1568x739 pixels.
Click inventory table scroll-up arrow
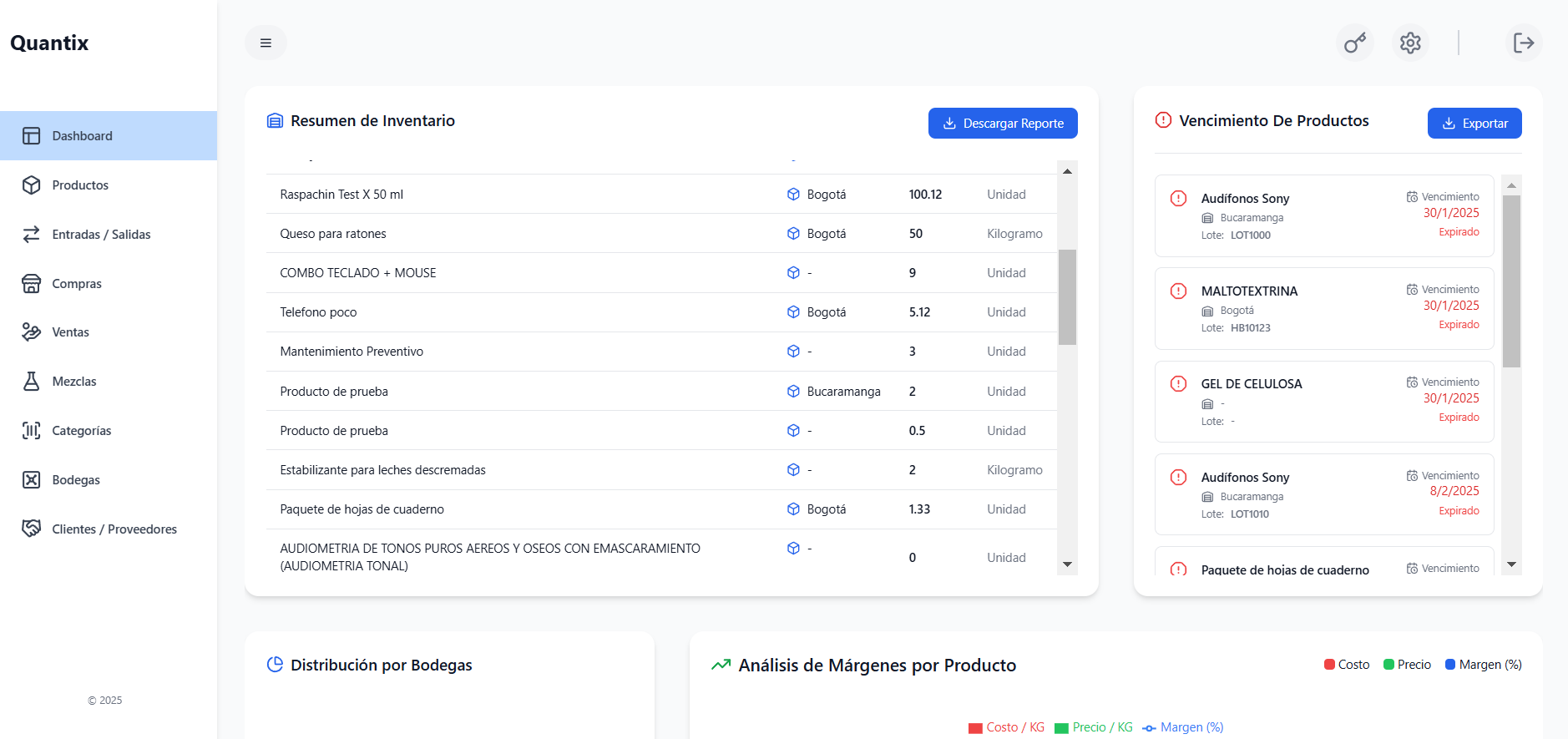tap(1067, 170)
